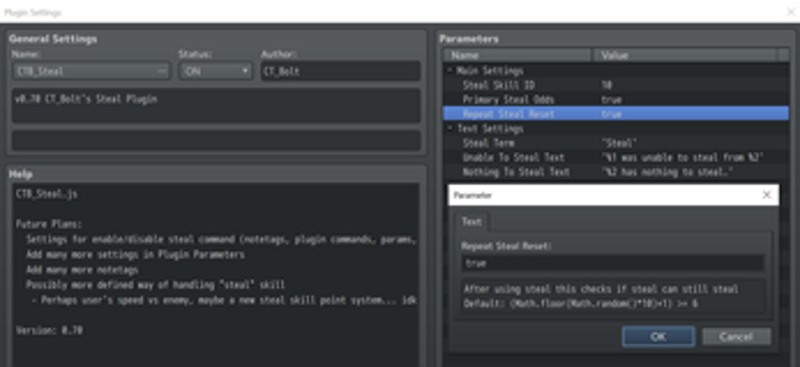The width and height of the screenshot is (800, 367).
Task: Select the Text tab in Parameter dialog
Action: [x=471, y=222]
